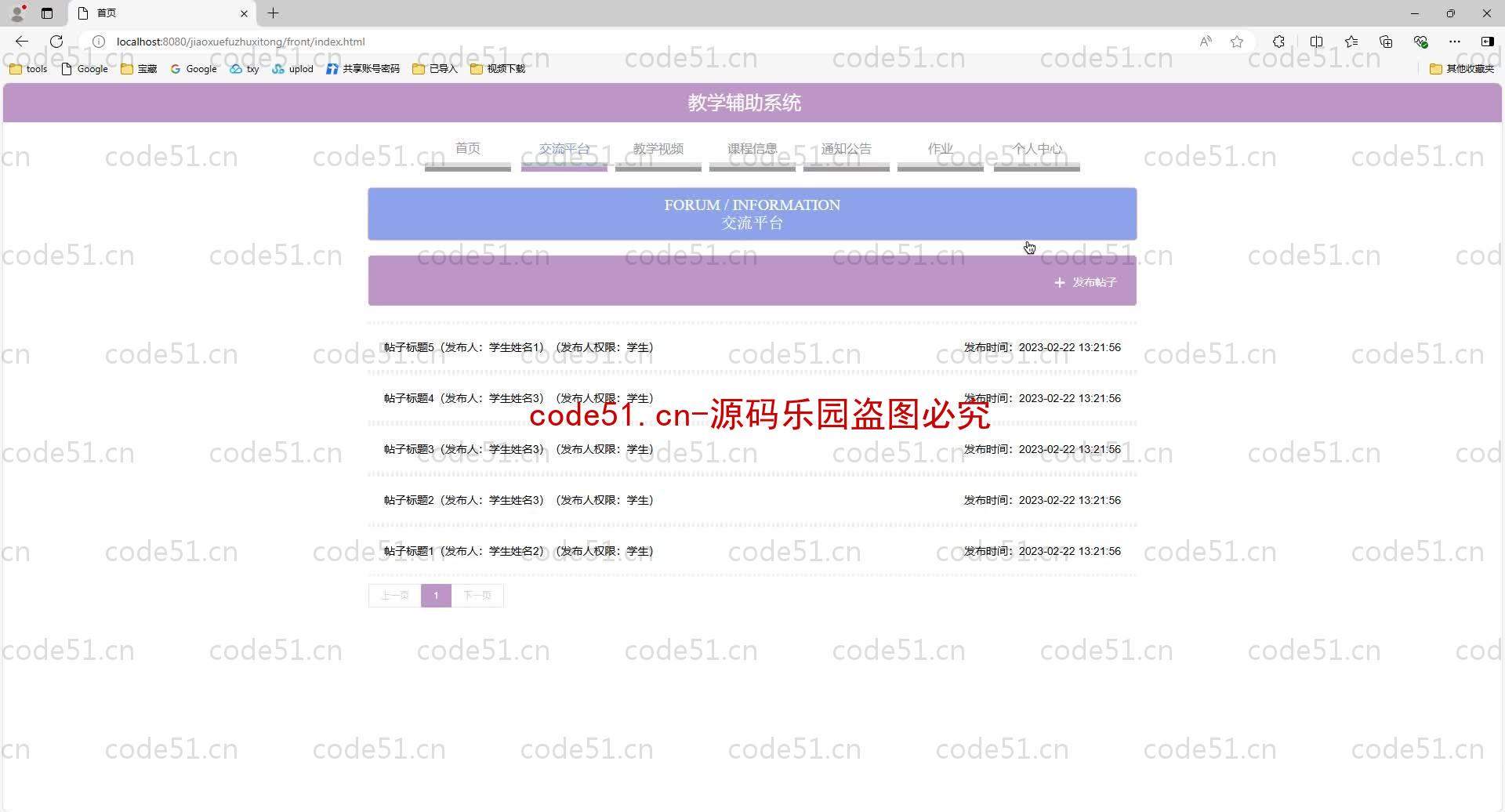
Task: Select page 1 in pagination
Action: tap(436, 596)
